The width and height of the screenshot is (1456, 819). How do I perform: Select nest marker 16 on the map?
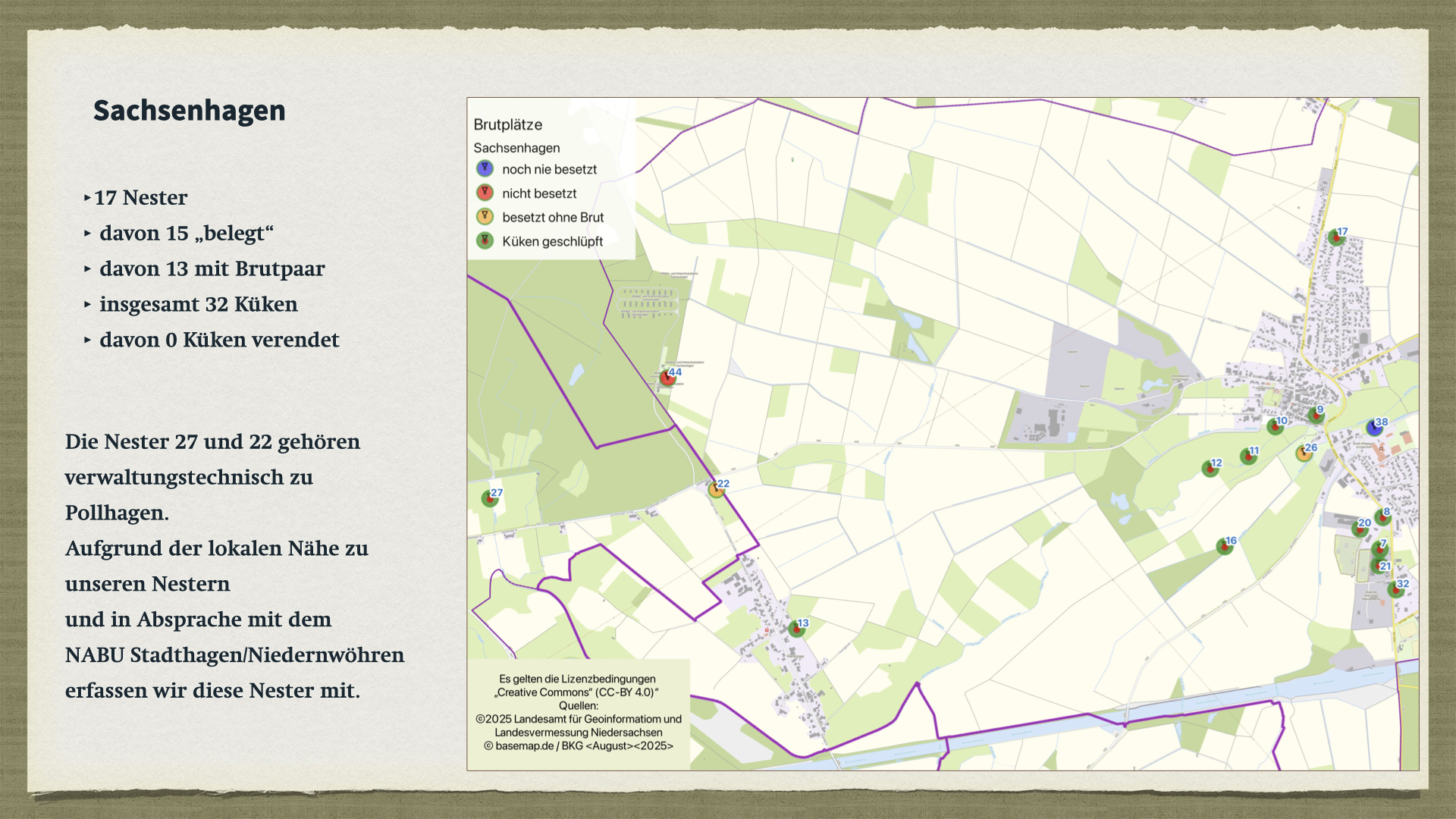point(1224,547)
